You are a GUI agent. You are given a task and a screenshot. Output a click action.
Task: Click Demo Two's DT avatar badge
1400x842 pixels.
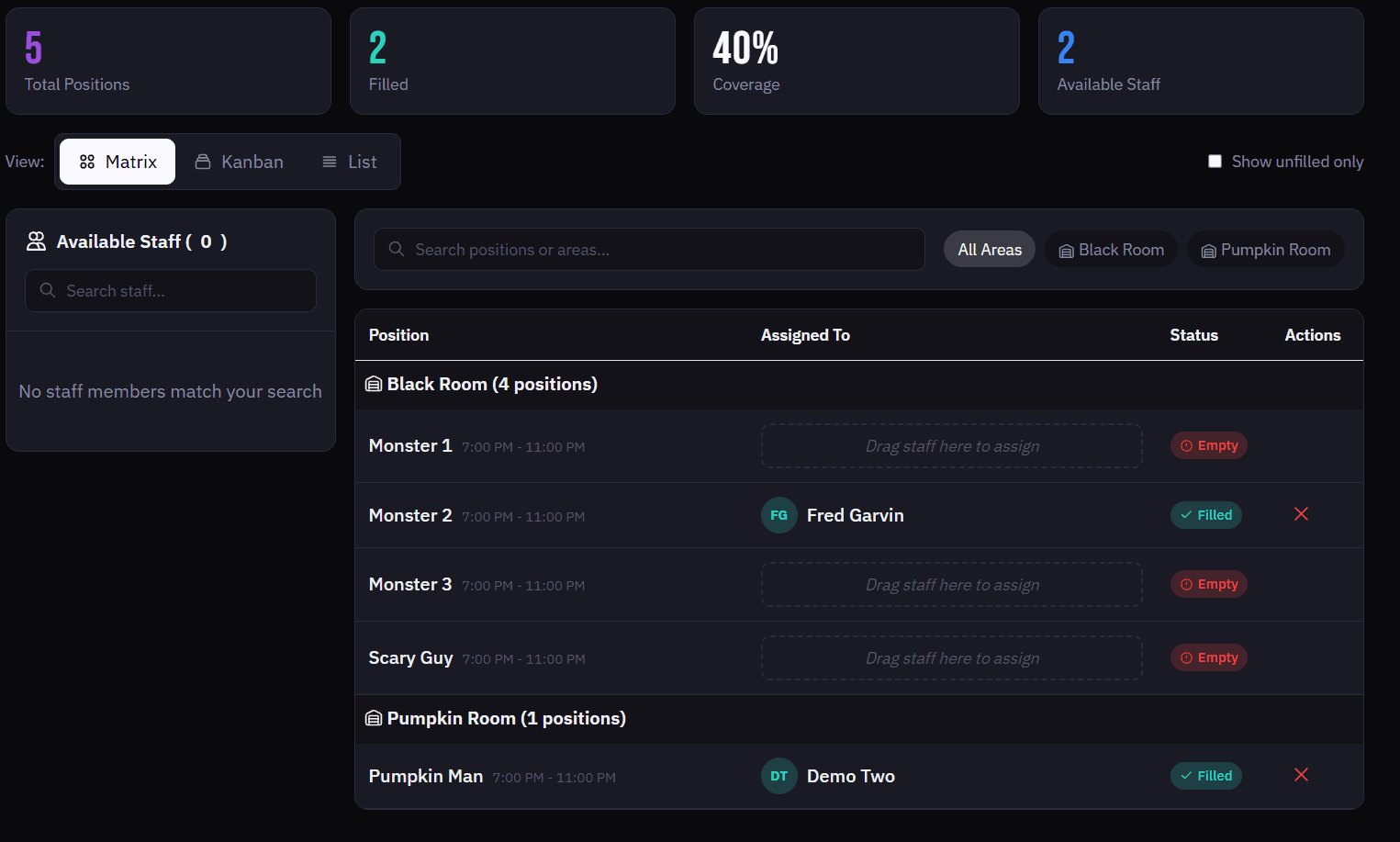[778, 776]
